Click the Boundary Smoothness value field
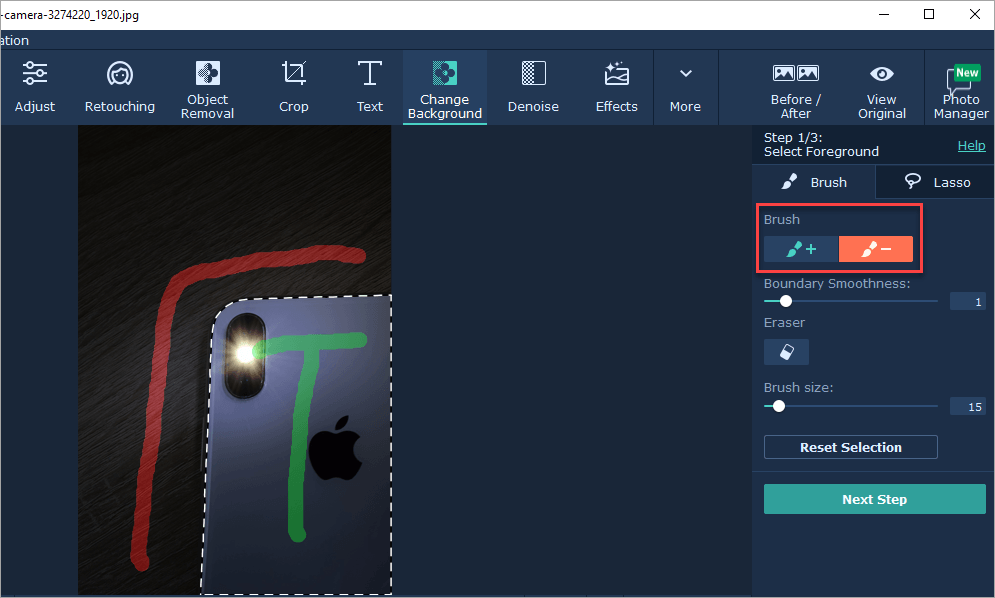995x598 pixels. tap(968, 302)
